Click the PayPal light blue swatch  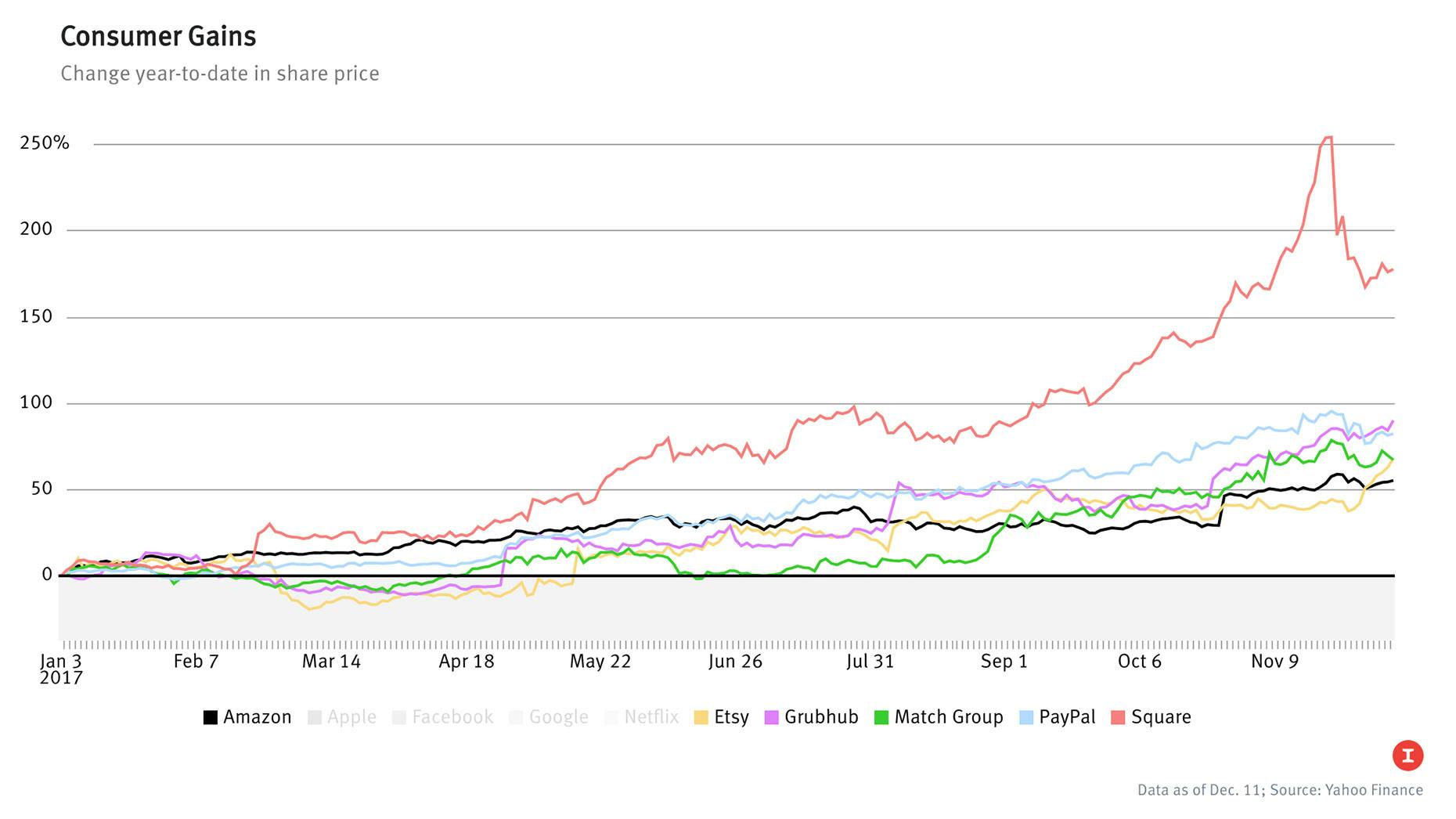[1026, 717]
